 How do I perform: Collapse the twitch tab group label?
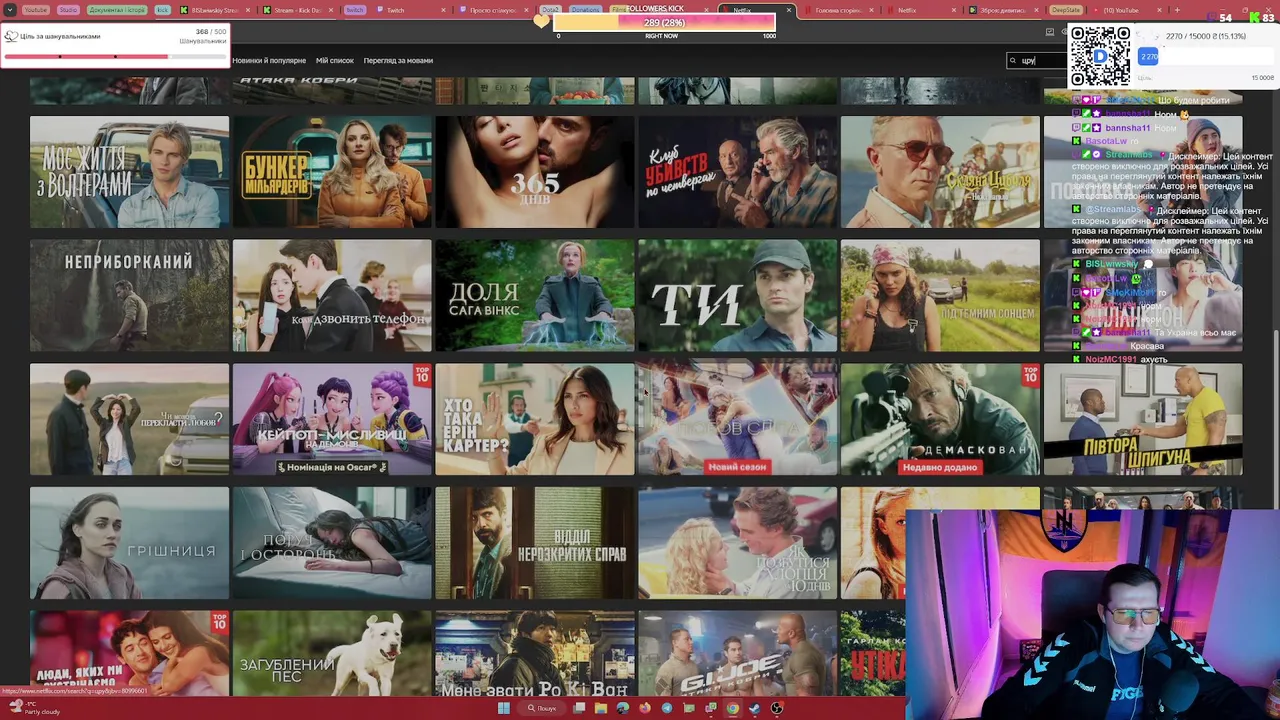tap(355, 10)
